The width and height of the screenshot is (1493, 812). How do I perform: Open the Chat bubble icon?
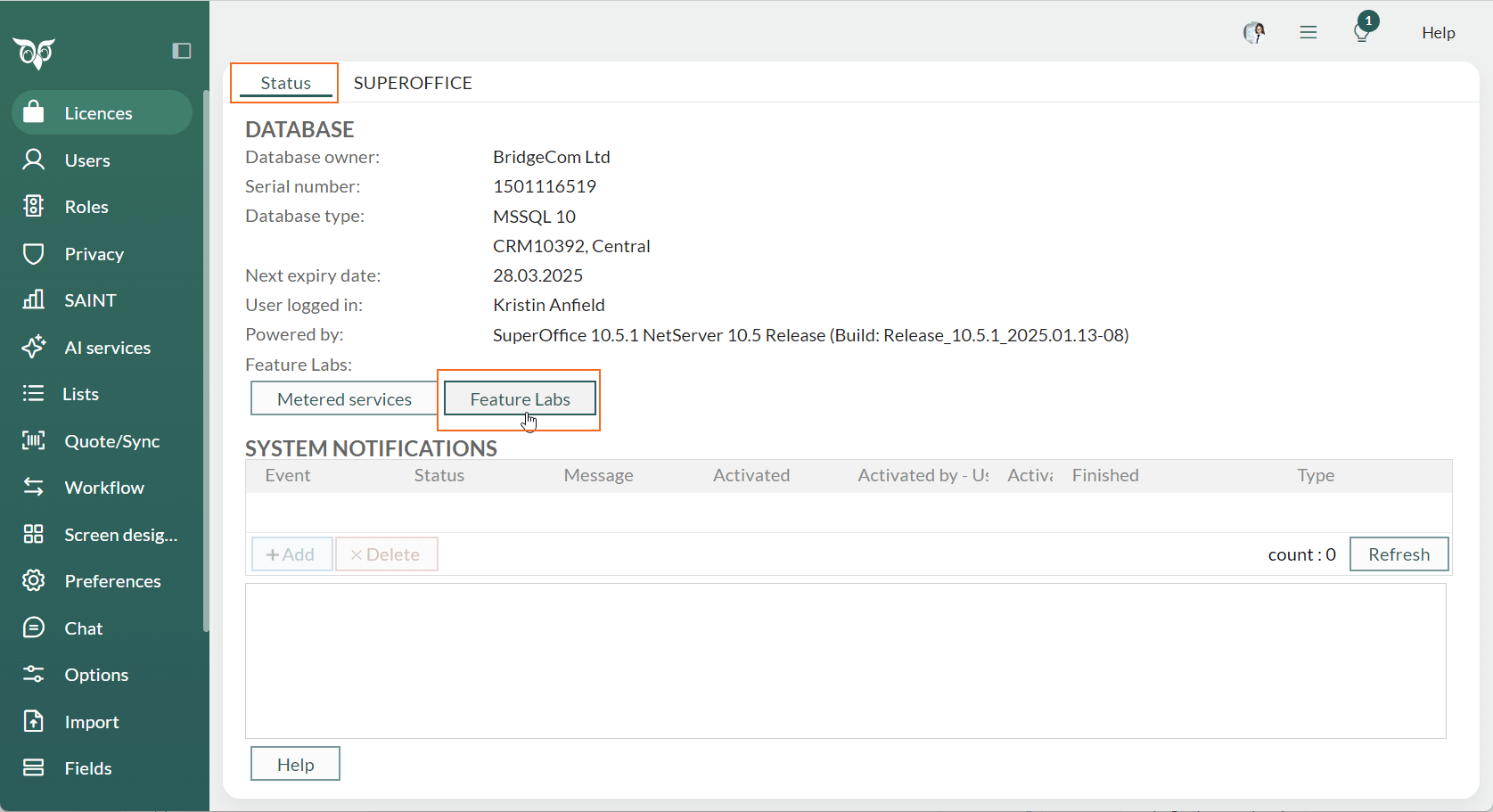34,627
